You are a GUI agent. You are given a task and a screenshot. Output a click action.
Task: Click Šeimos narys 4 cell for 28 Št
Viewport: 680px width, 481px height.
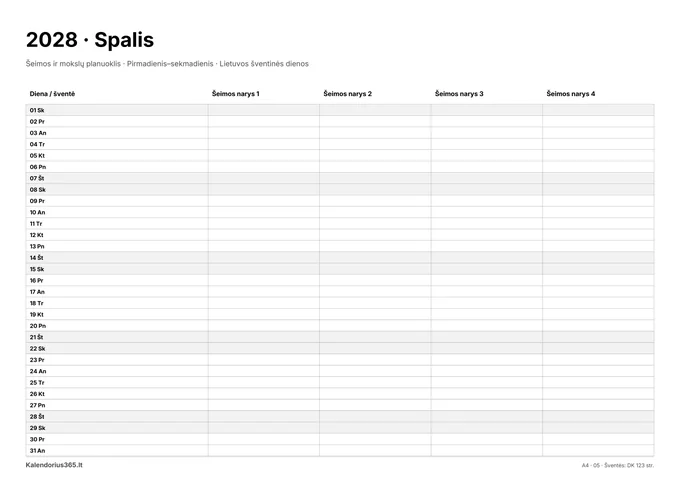[x=598, y=416]
